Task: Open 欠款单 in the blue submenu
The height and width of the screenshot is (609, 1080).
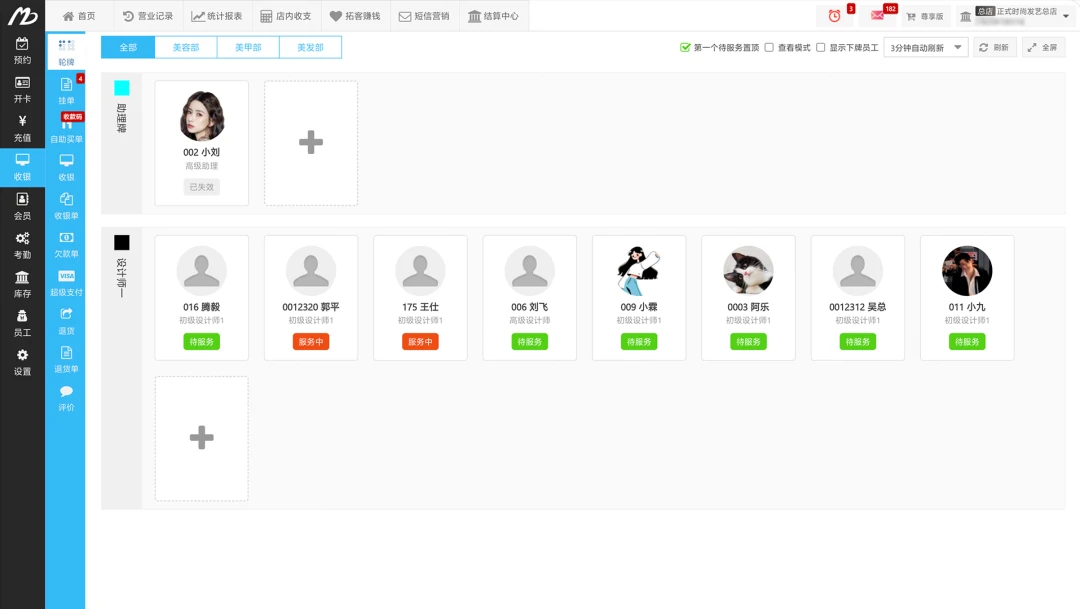Action: point(66,245)
